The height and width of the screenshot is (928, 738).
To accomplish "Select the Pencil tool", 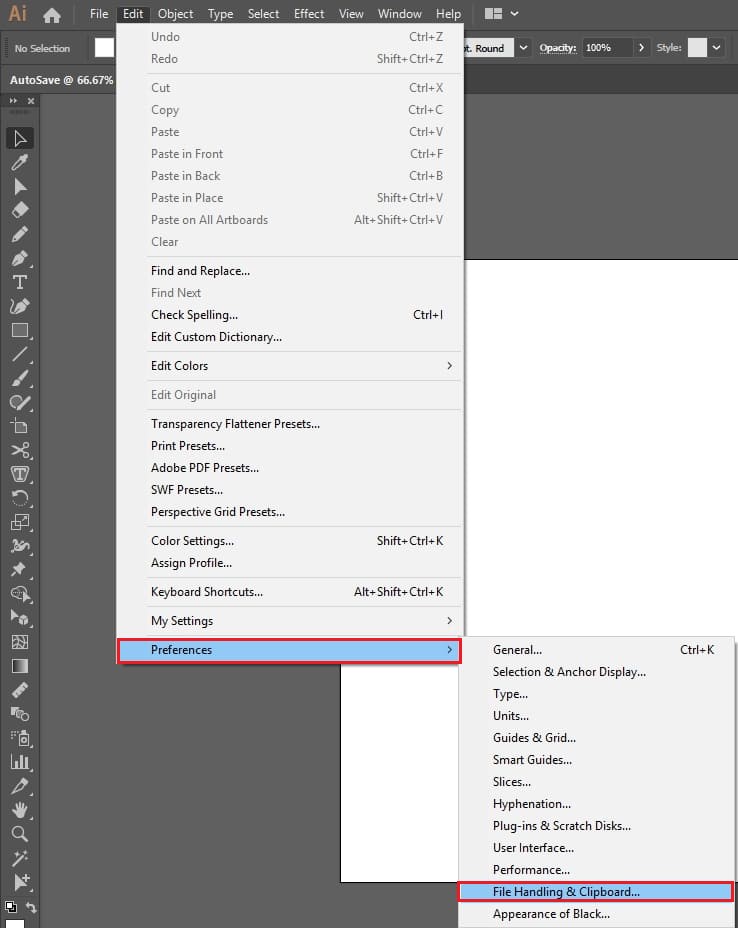I will pyautogui.click(x=20, y=234).
